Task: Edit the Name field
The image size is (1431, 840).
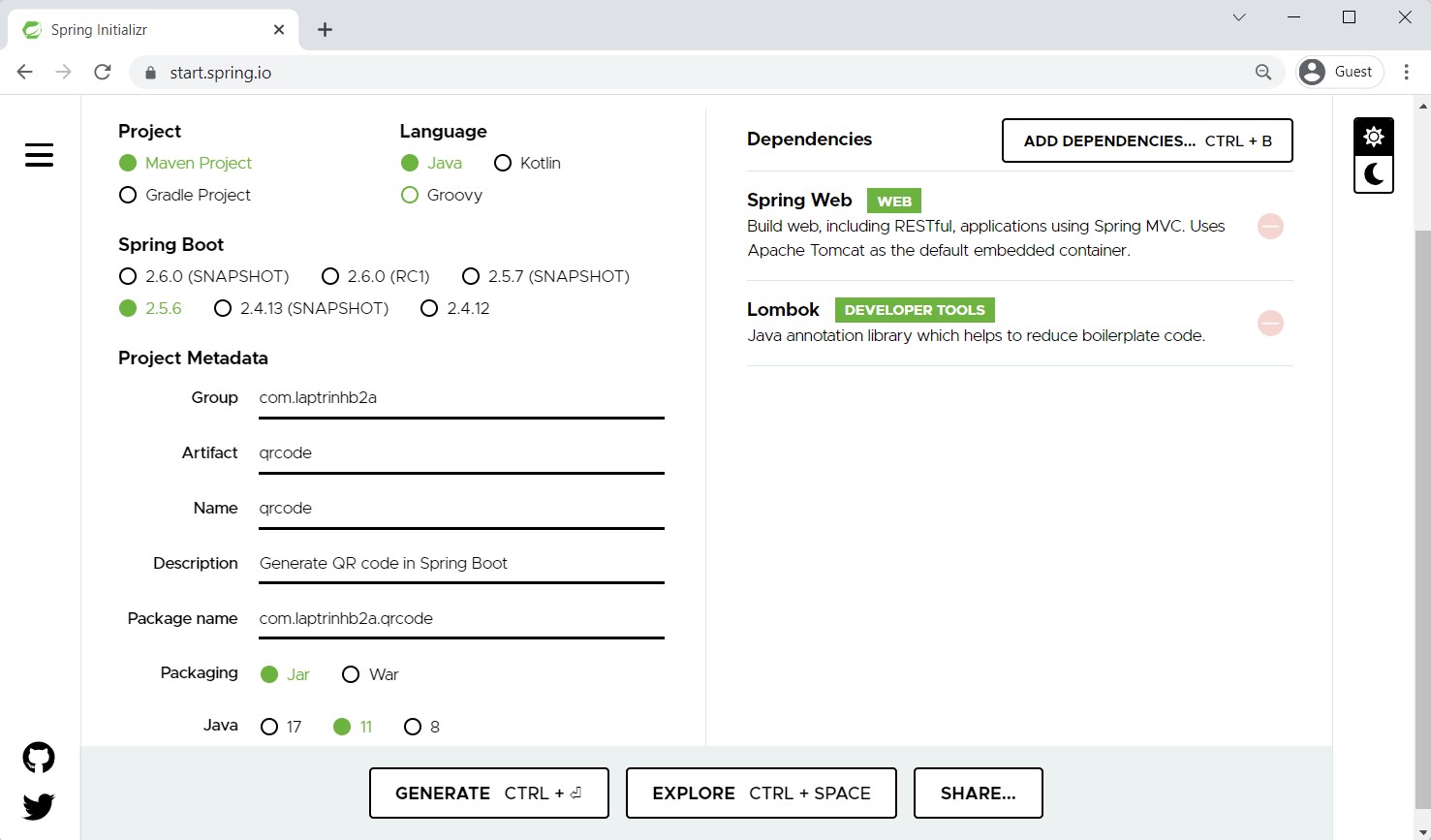Action: [461, 509]
